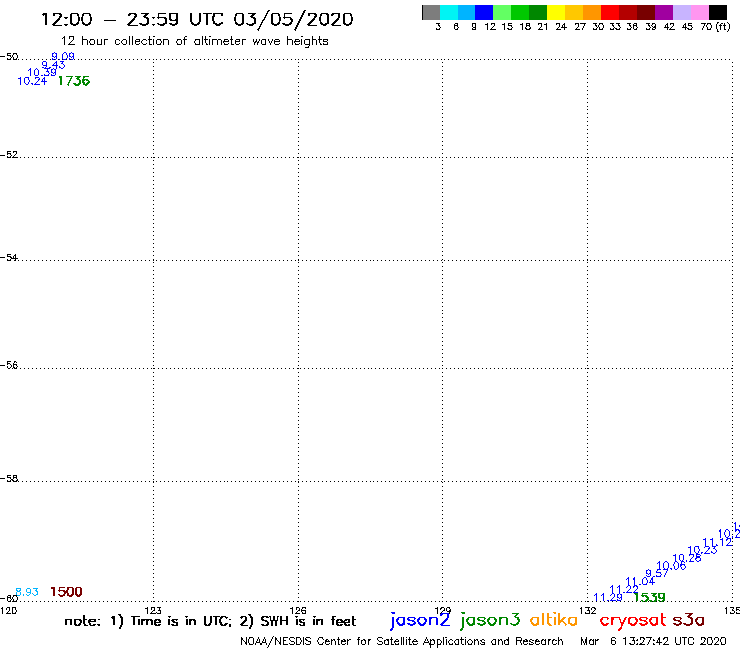Click the '11.12' wave height value
The height and width of the screenshot is (650, 740).
coord(717,542)
